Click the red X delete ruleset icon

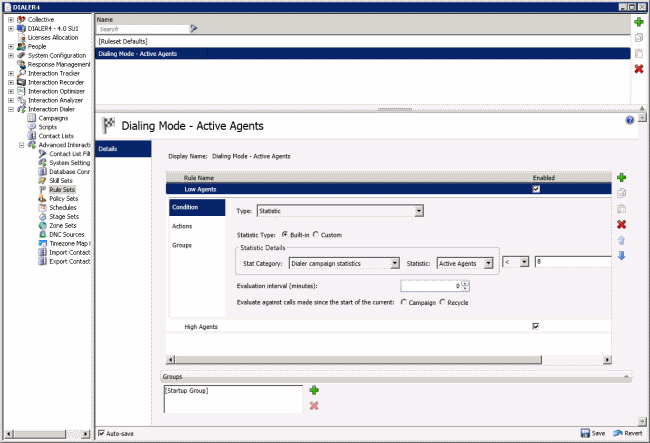[x=639, y=68]
